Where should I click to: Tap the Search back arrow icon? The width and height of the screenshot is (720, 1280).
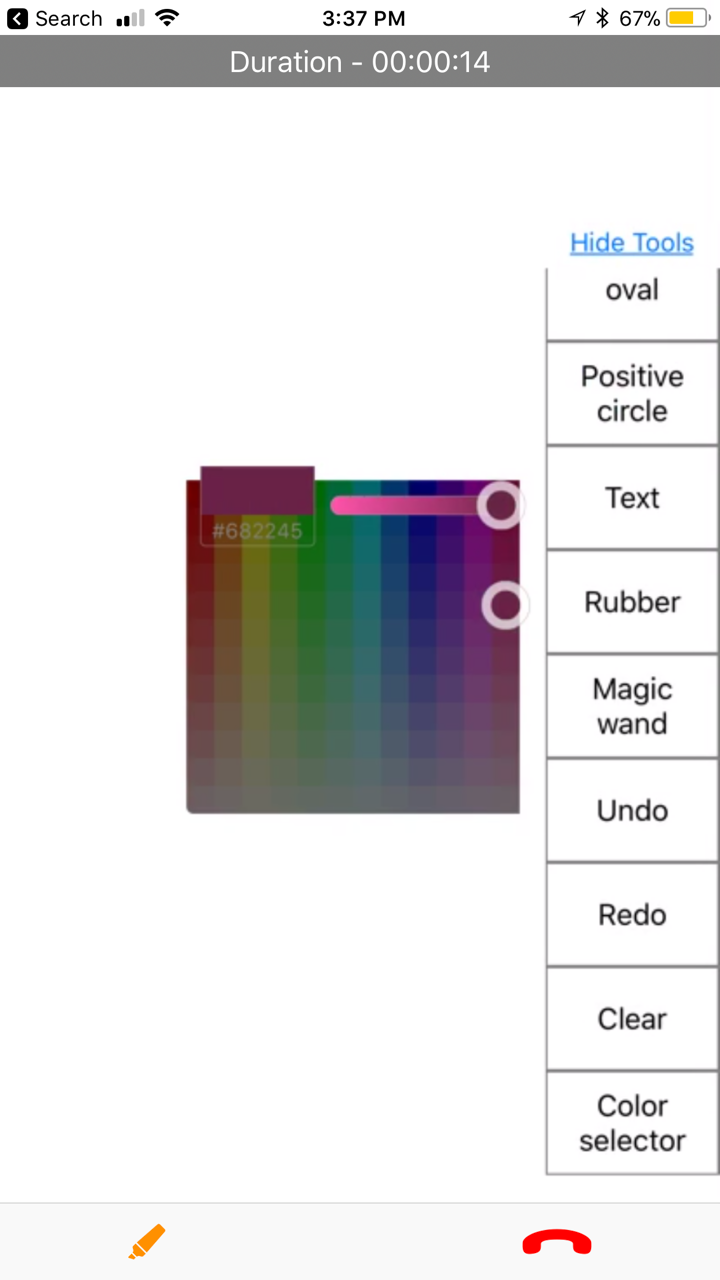point(17,18)
